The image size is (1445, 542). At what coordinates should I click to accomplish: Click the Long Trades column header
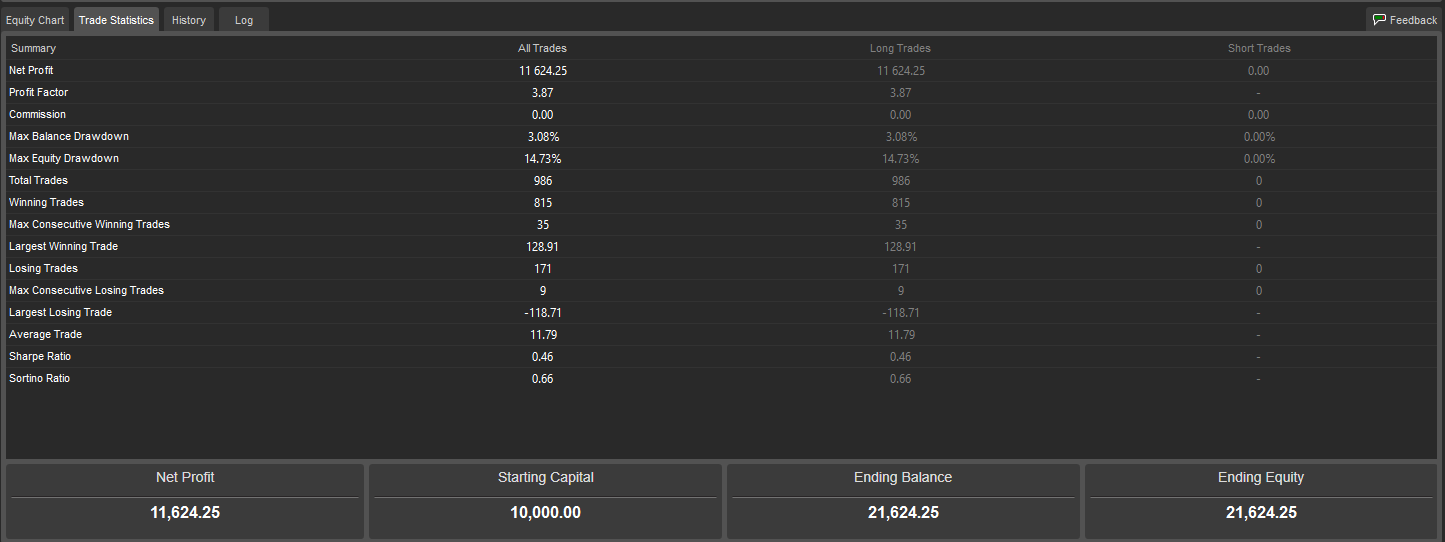pyautogui.click(x=900, y=48)
